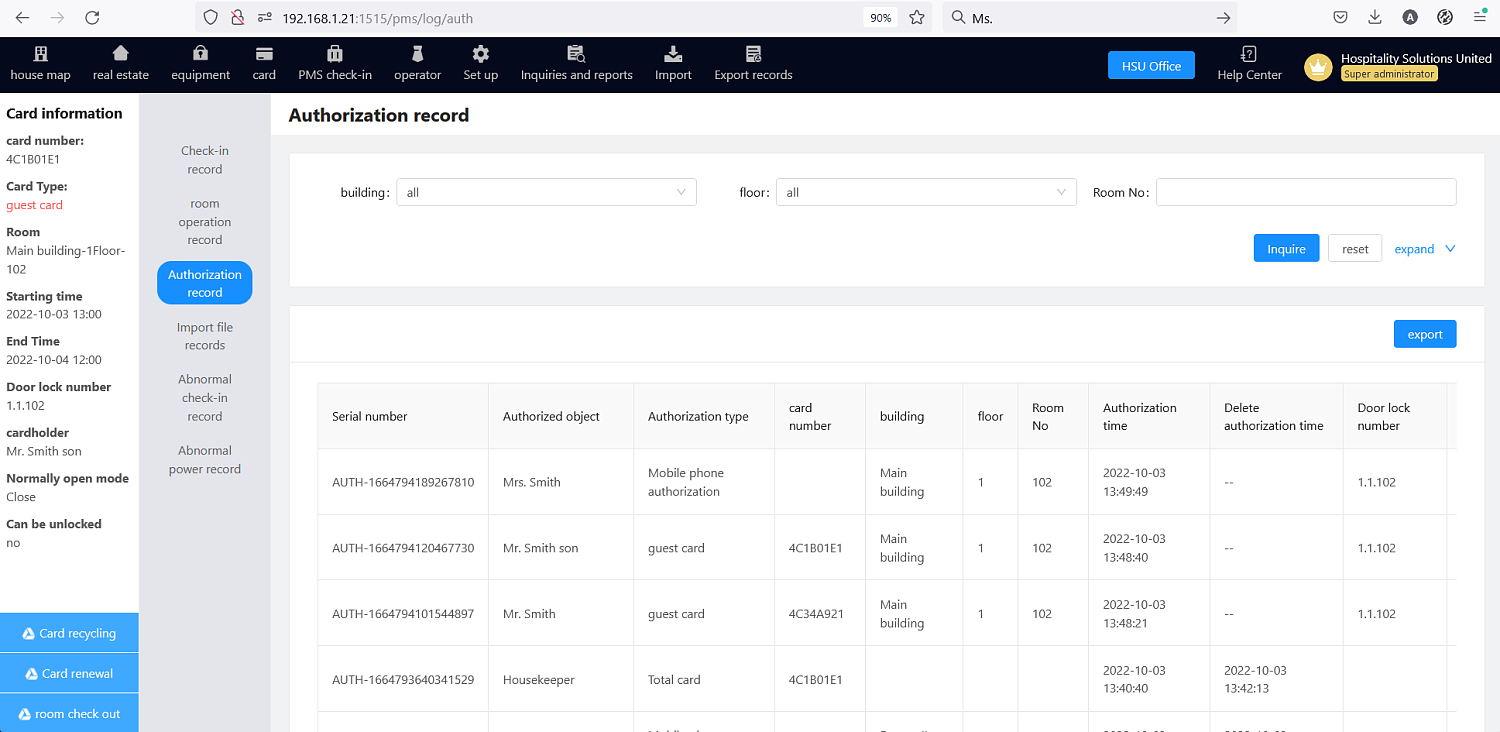The image size is (1500, 732).
Task: Click the Housekeeper cell
Action: (561, 680)
